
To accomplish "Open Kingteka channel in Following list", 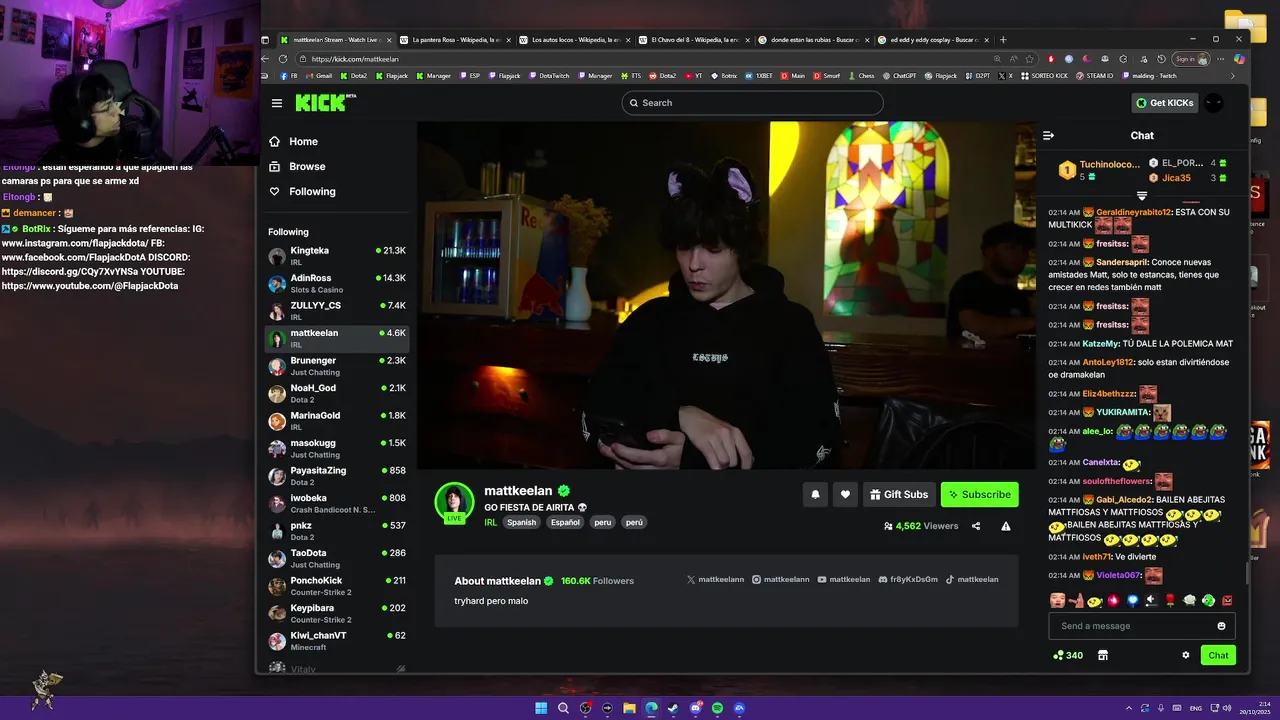I will pos(337,256).
